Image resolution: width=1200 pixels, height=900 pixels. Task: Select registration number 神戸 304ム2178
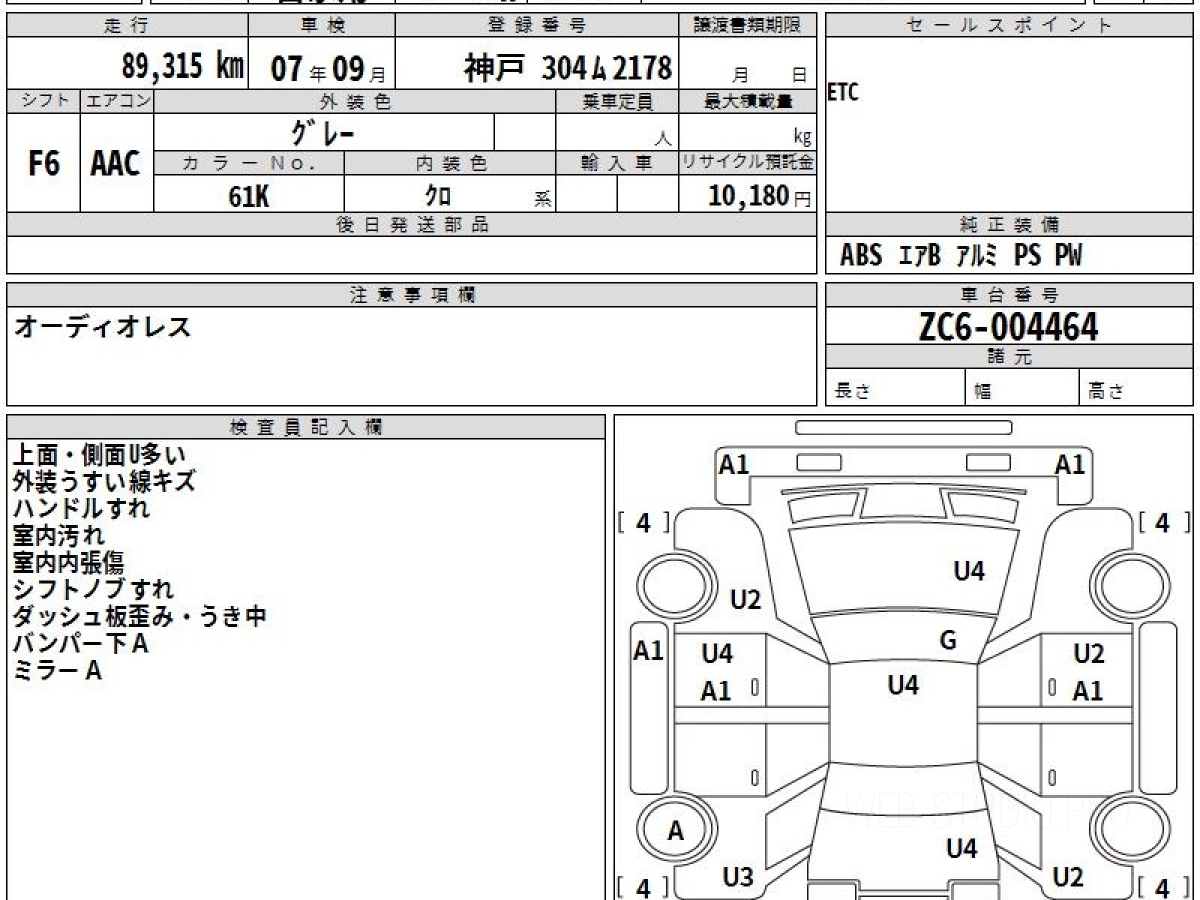567,68
